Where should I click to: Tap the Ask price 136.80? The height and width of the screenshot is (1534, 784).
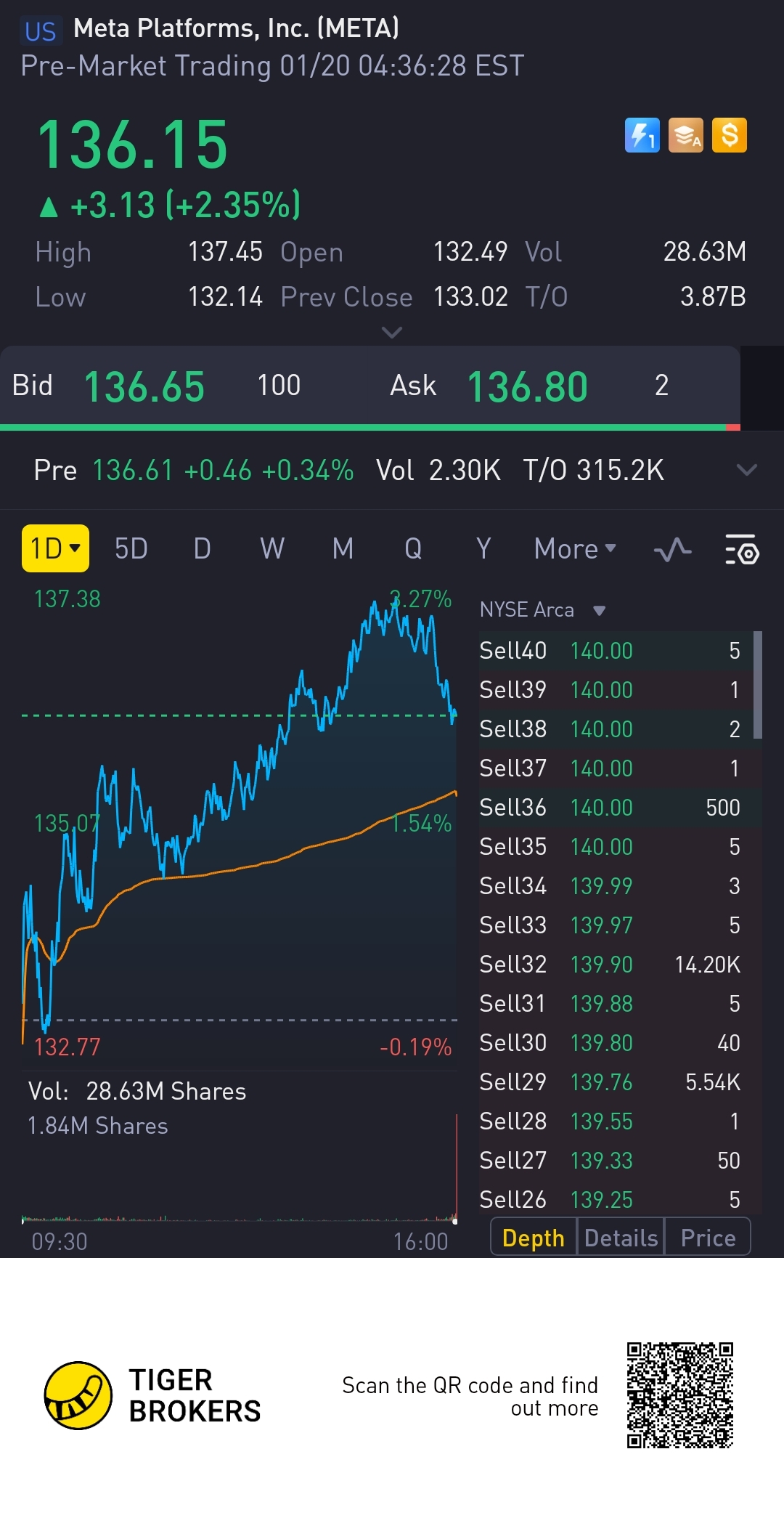point(527,386)
